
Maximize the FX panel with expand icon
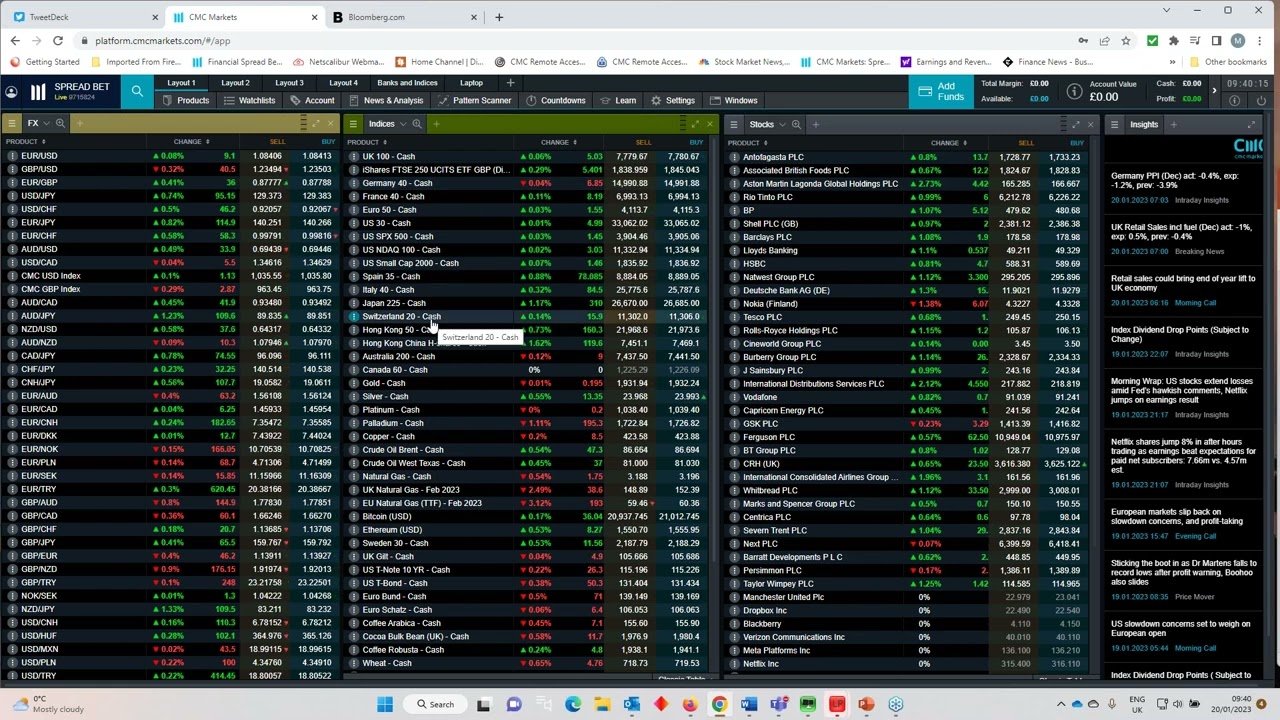pyautogui.click(x=316, y=124)
